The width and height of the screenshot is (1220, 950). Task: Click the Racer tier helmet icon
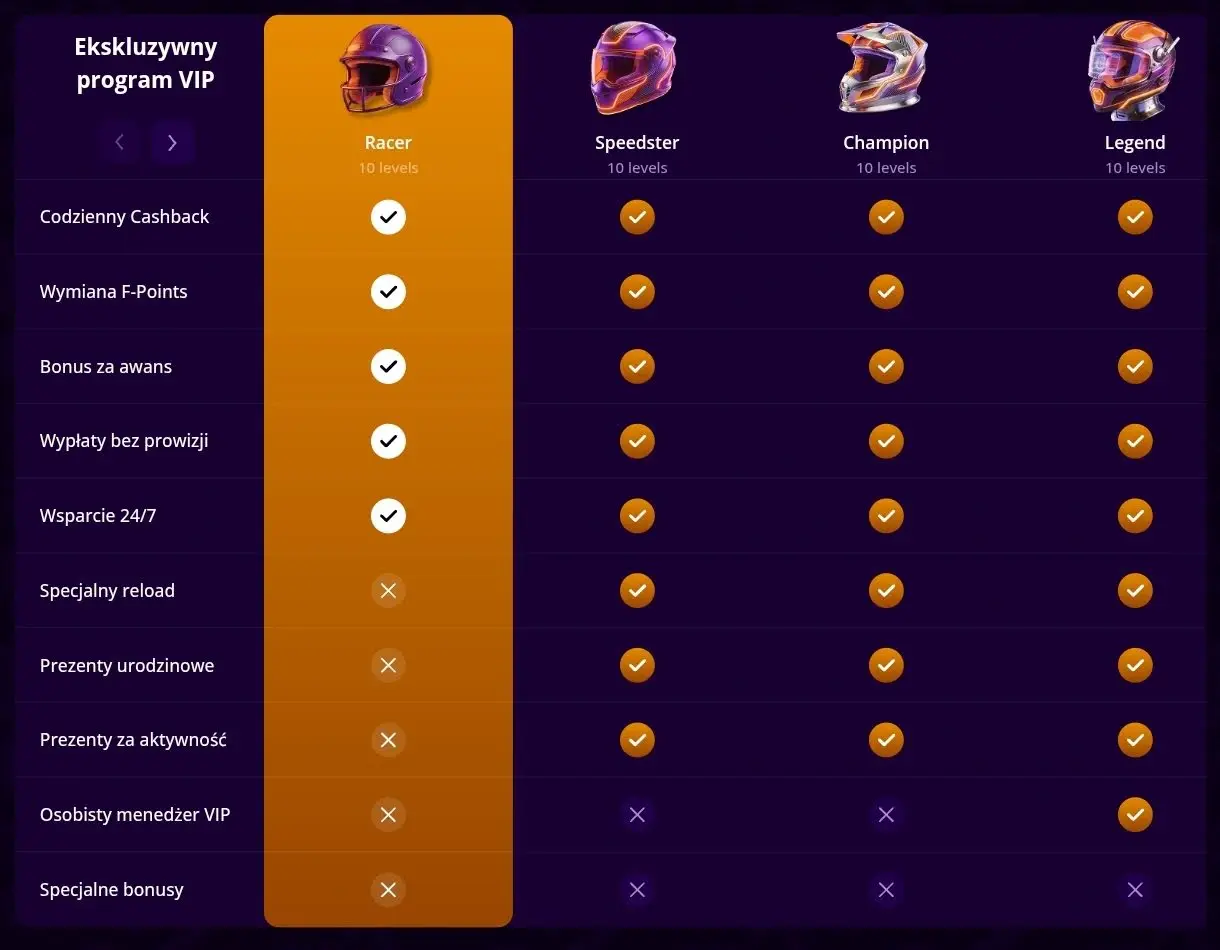[386, 68]
